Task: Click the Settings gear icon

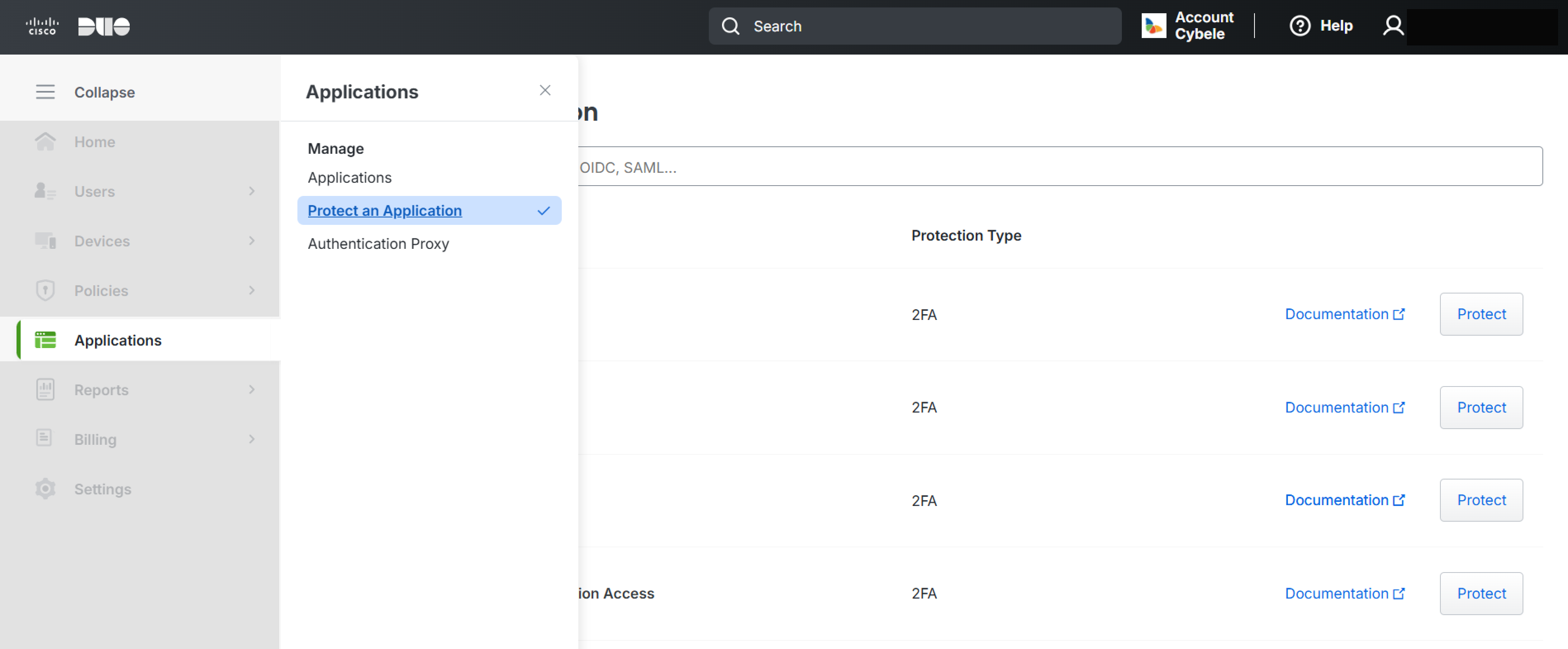Action: (45, 489)
